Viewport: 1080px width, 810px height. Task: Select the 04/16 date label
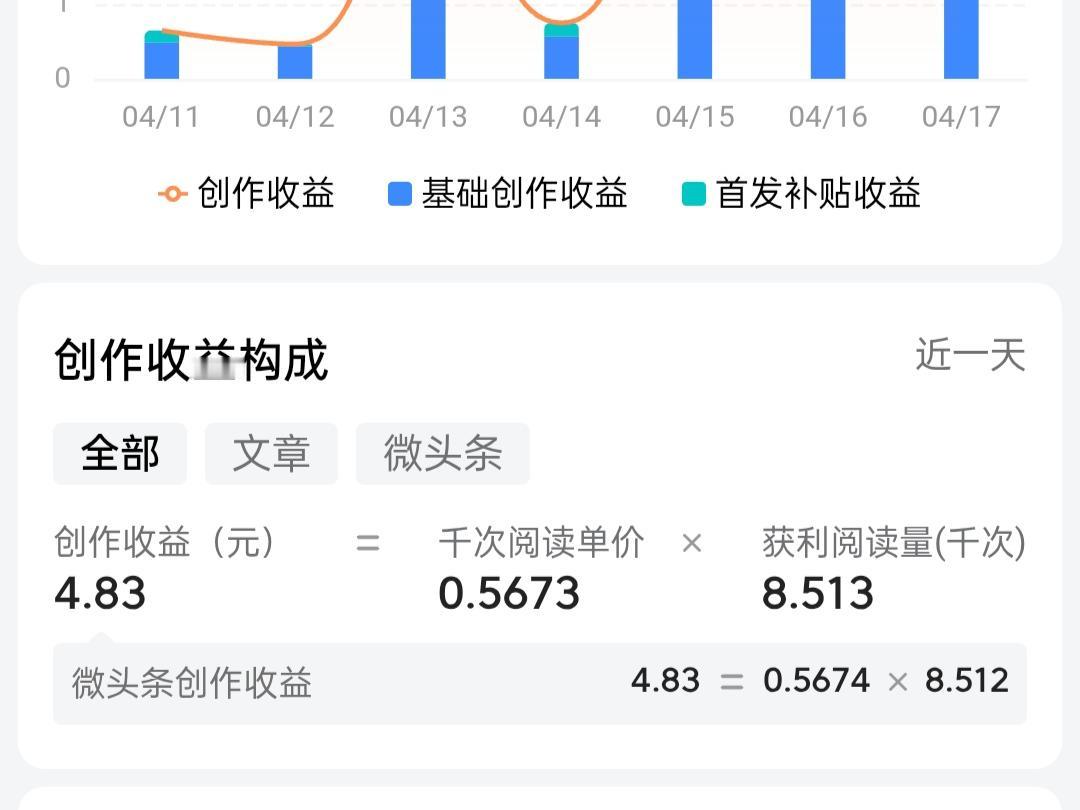pyautogui.click(x=828, y=117)
